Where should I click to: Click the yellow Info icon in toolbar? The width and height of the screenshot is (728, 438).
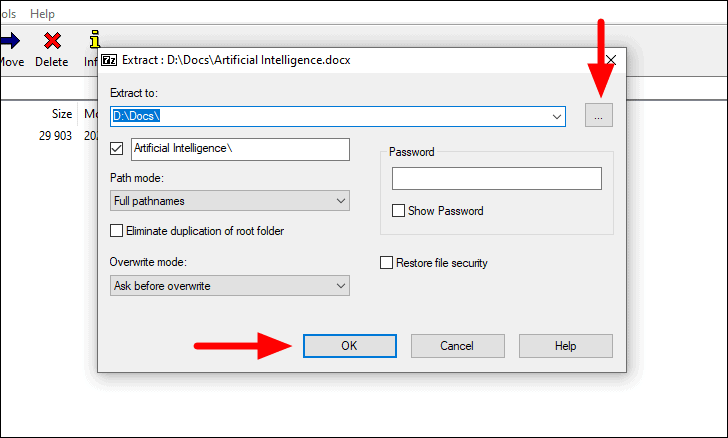(95, 39)
